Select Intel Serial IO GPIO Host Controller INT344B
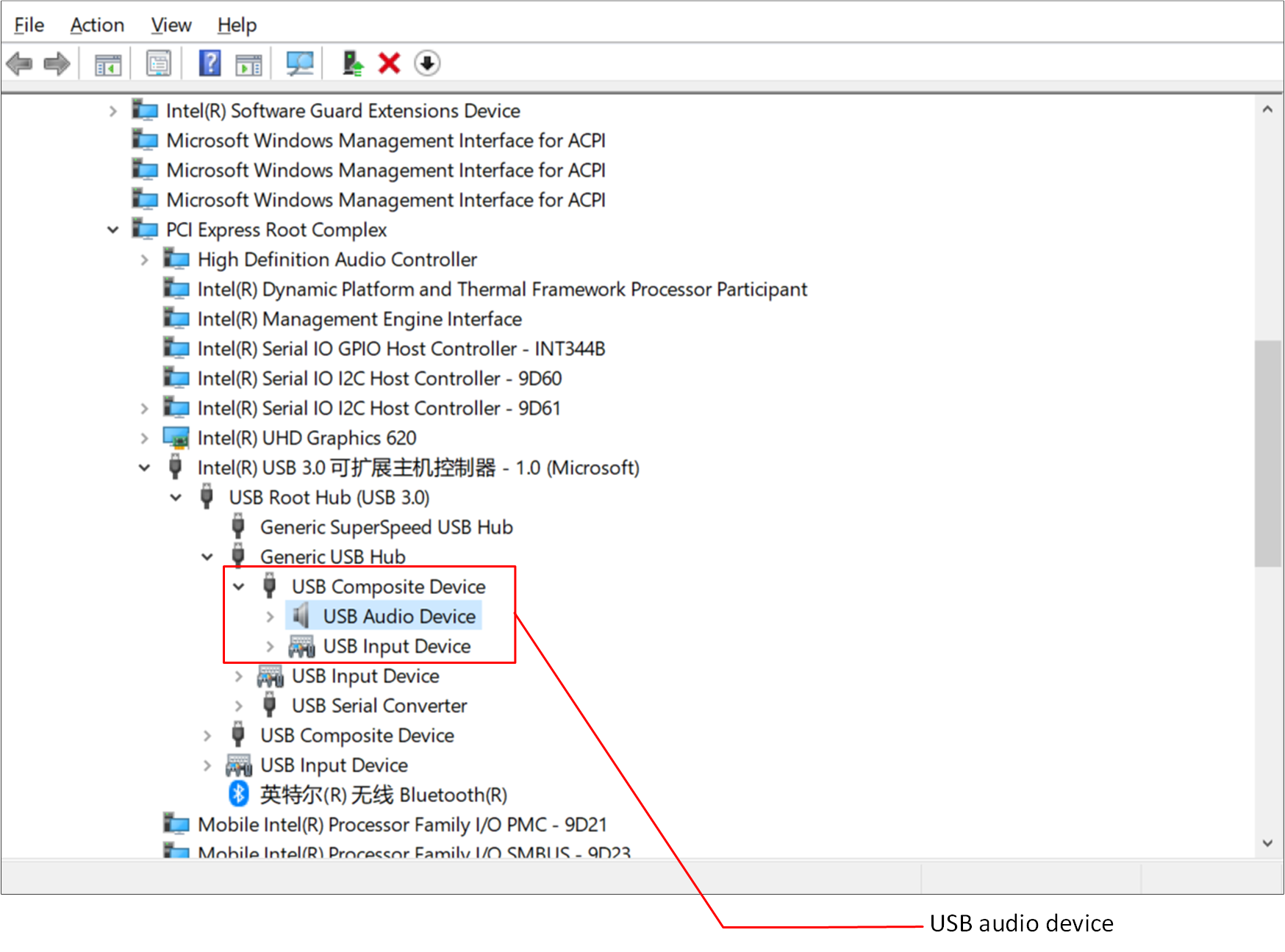 401,348
